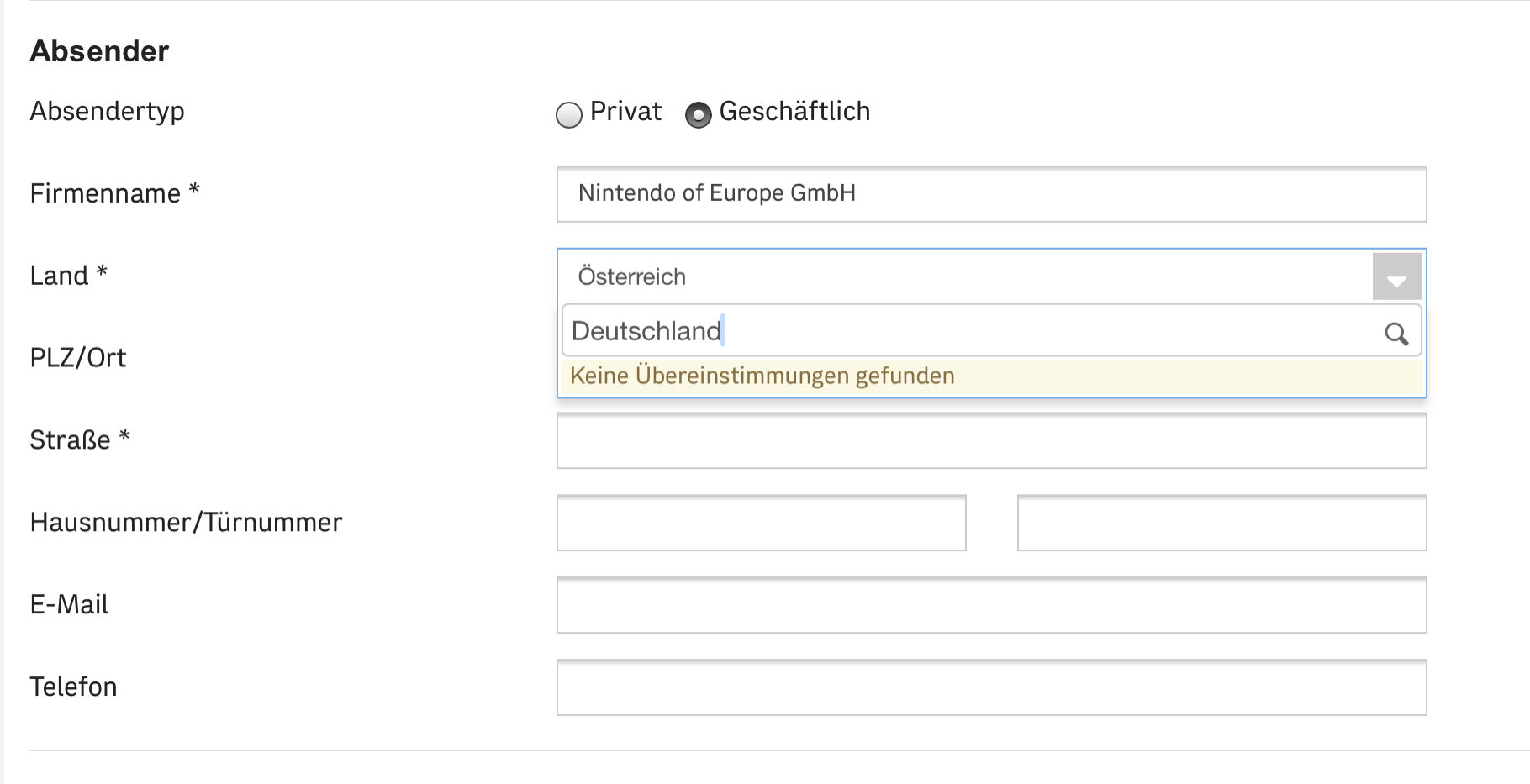Click the E-Mail label
This screenshot has height=784, width=1530.
coord(69,604)
